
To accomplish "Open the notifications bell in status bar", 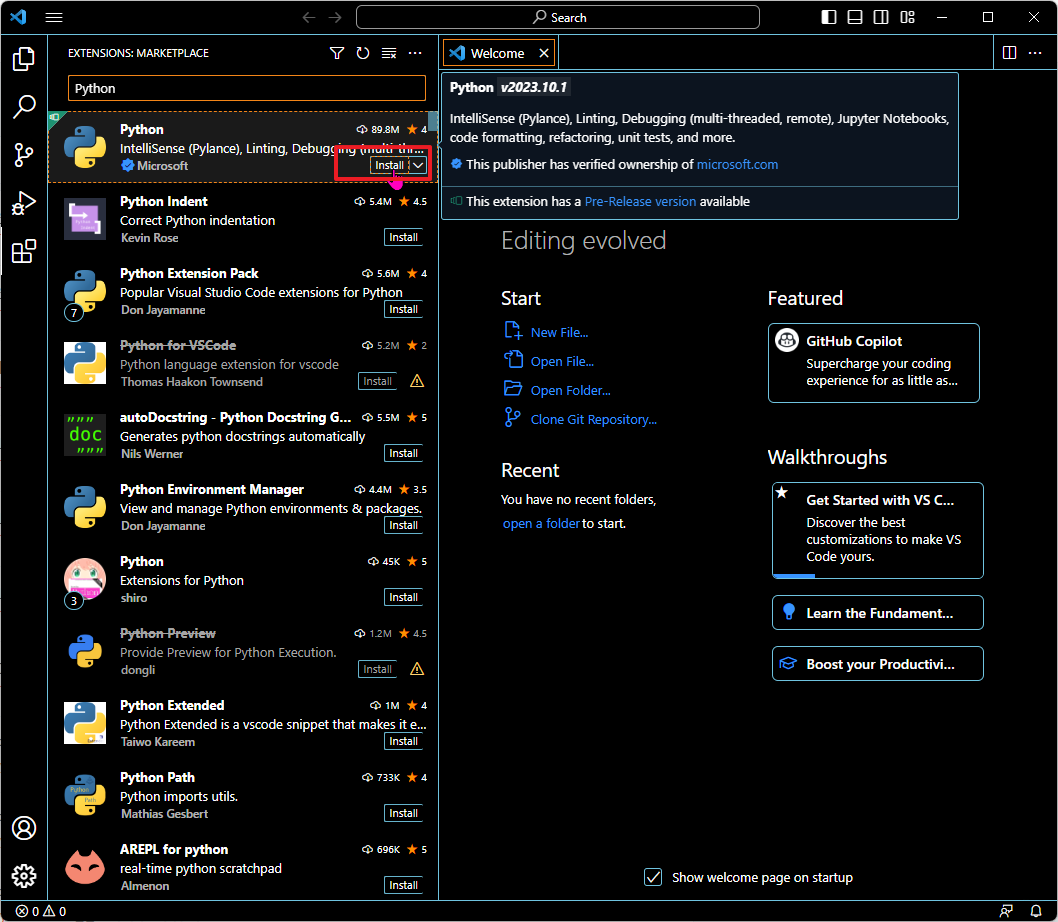I will tap(1036, 911).
